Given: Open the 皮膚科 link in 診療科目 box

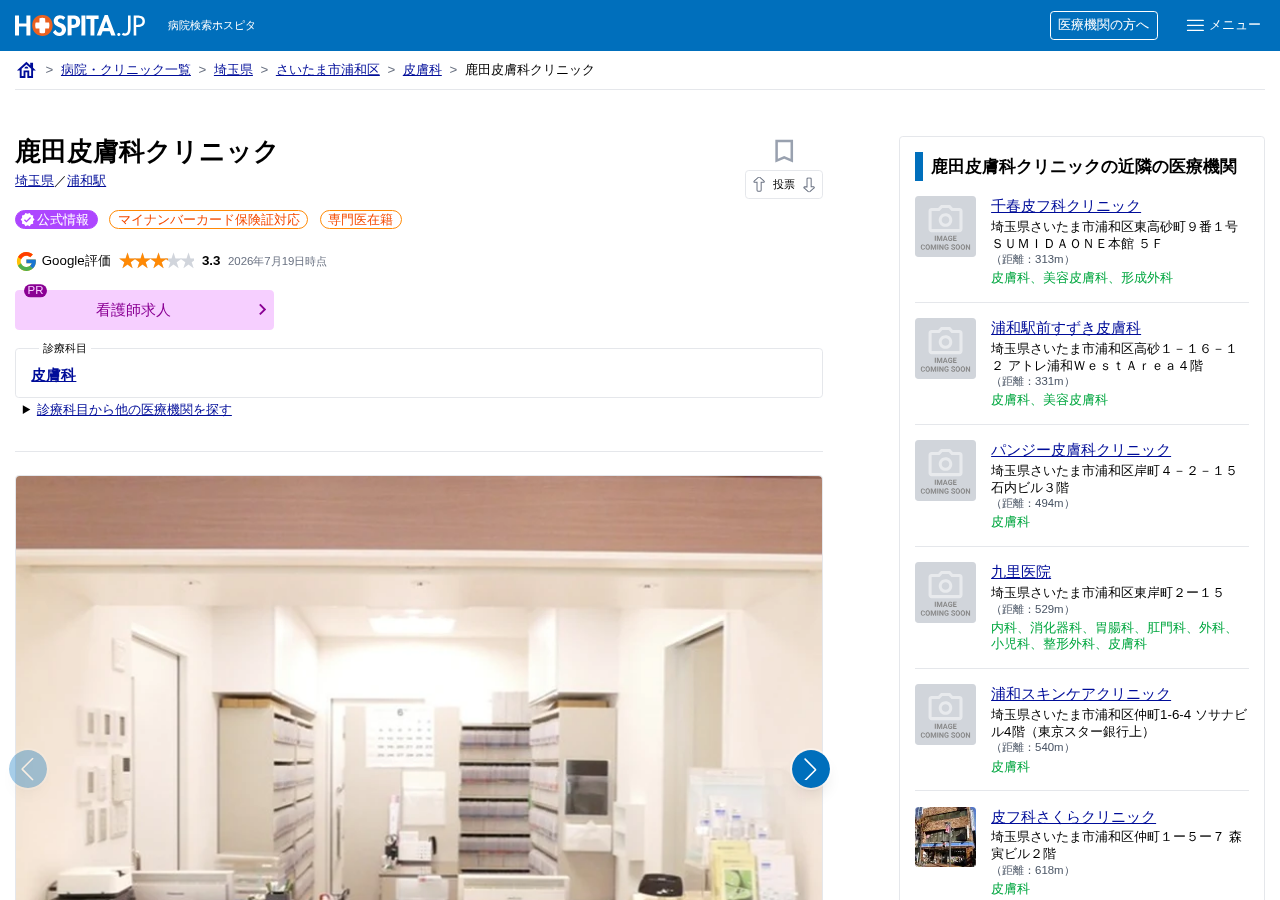Looking at the screenshot, I should coord(53,375).
